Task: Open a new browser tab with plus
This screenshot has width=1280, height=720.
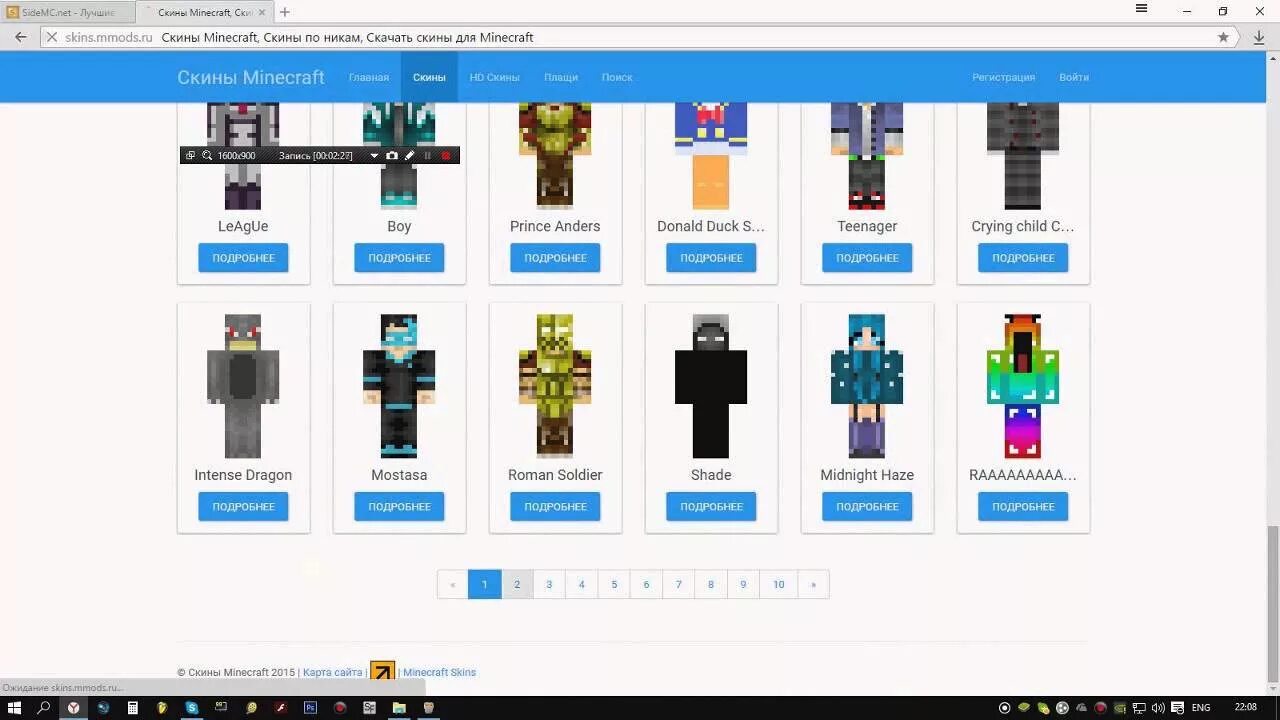Action: click(285, 12)
